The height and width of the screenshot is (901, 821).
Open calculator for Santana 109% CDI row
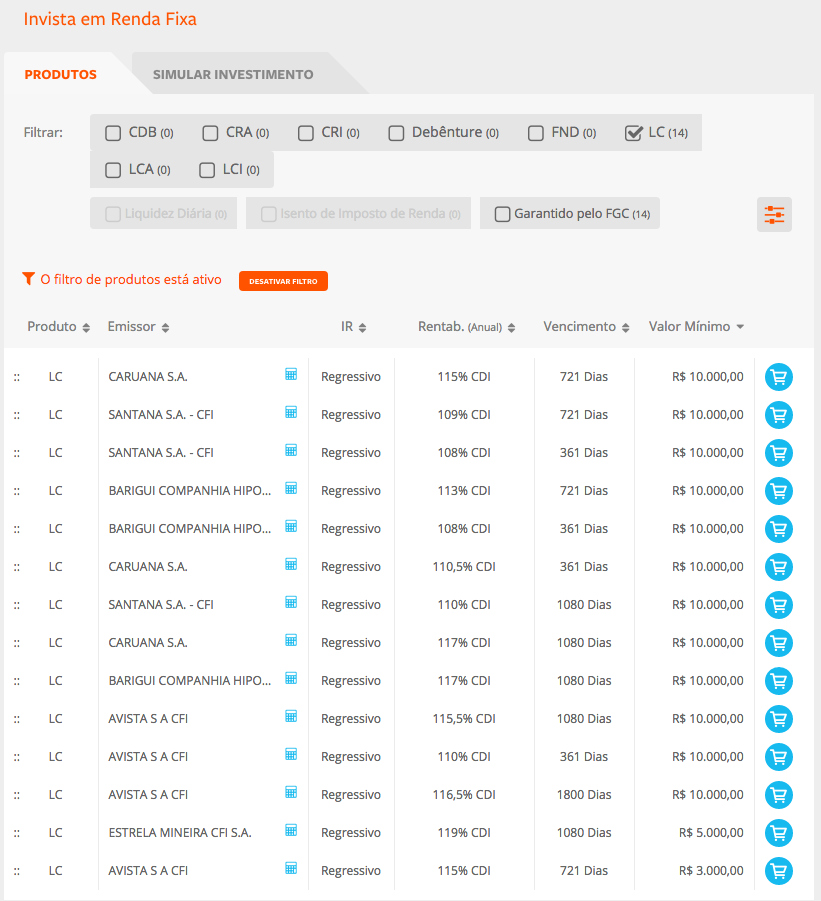coord(291,413)
